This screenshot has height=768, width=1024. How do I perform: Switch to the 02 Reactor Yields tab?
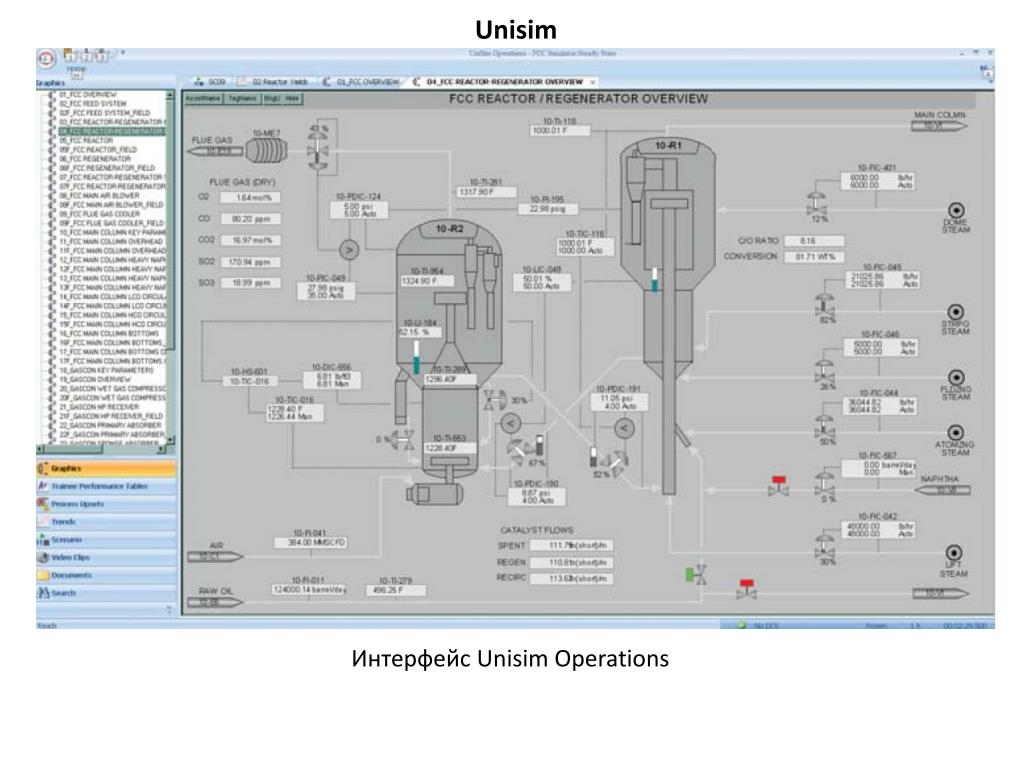(273, 82)
